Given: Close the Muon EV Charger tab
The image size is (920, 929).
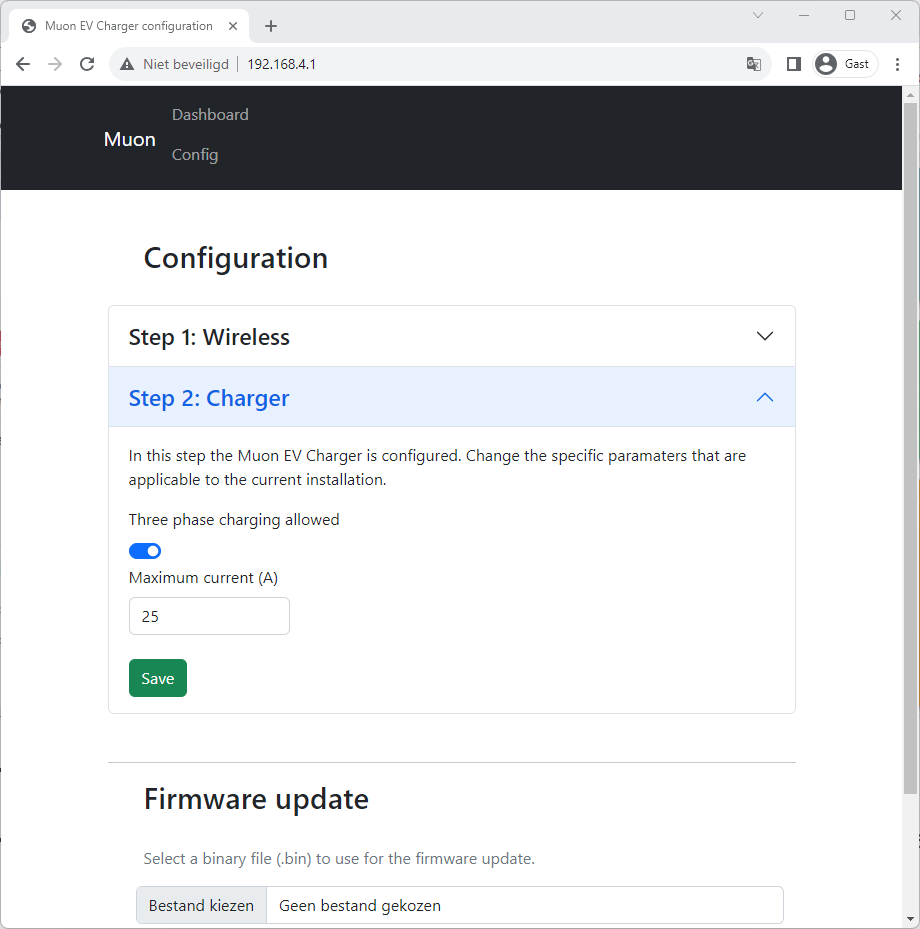Looking at the screenshot, I should point(233,26).
